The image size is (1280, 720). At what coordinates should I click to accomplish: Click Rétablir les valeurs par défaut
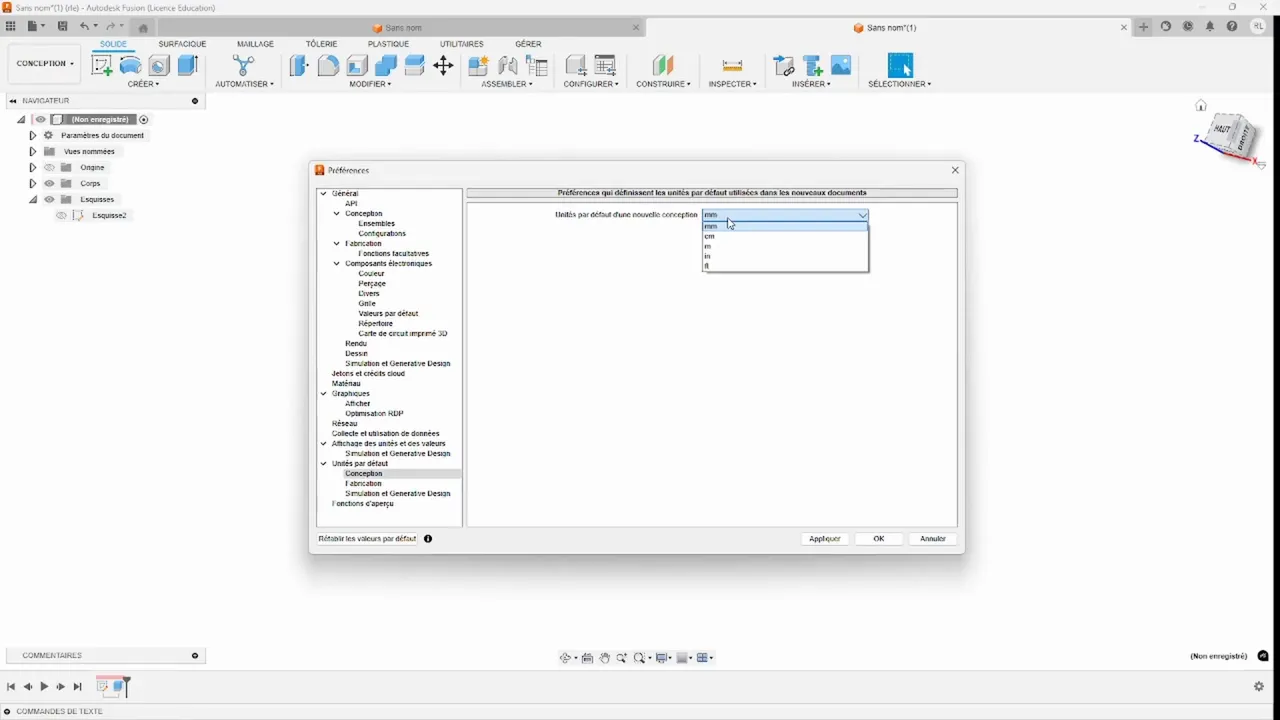coord(367,539)
